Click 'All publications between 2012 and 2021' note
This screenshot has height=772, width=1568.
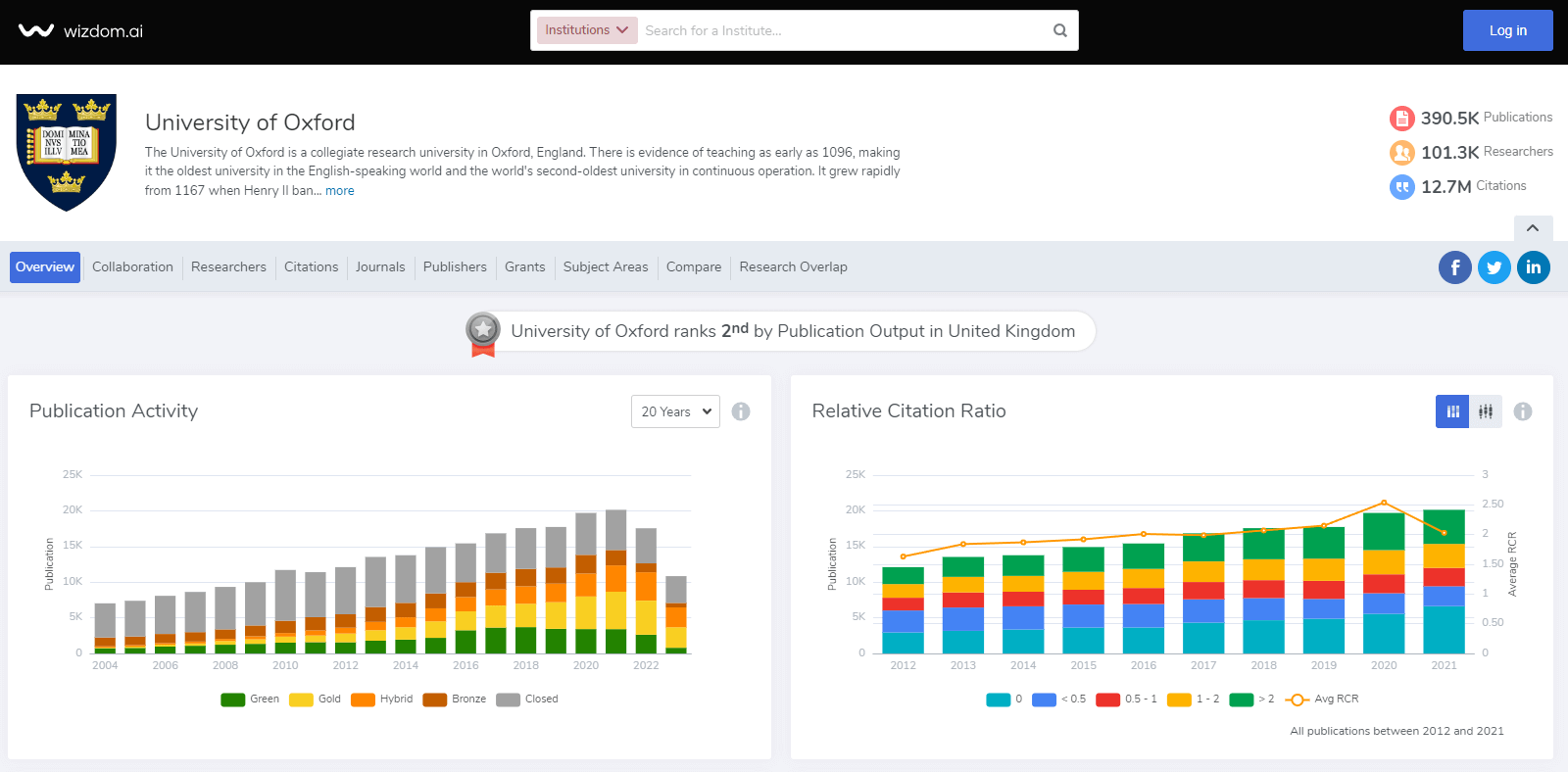[1396, 731]
